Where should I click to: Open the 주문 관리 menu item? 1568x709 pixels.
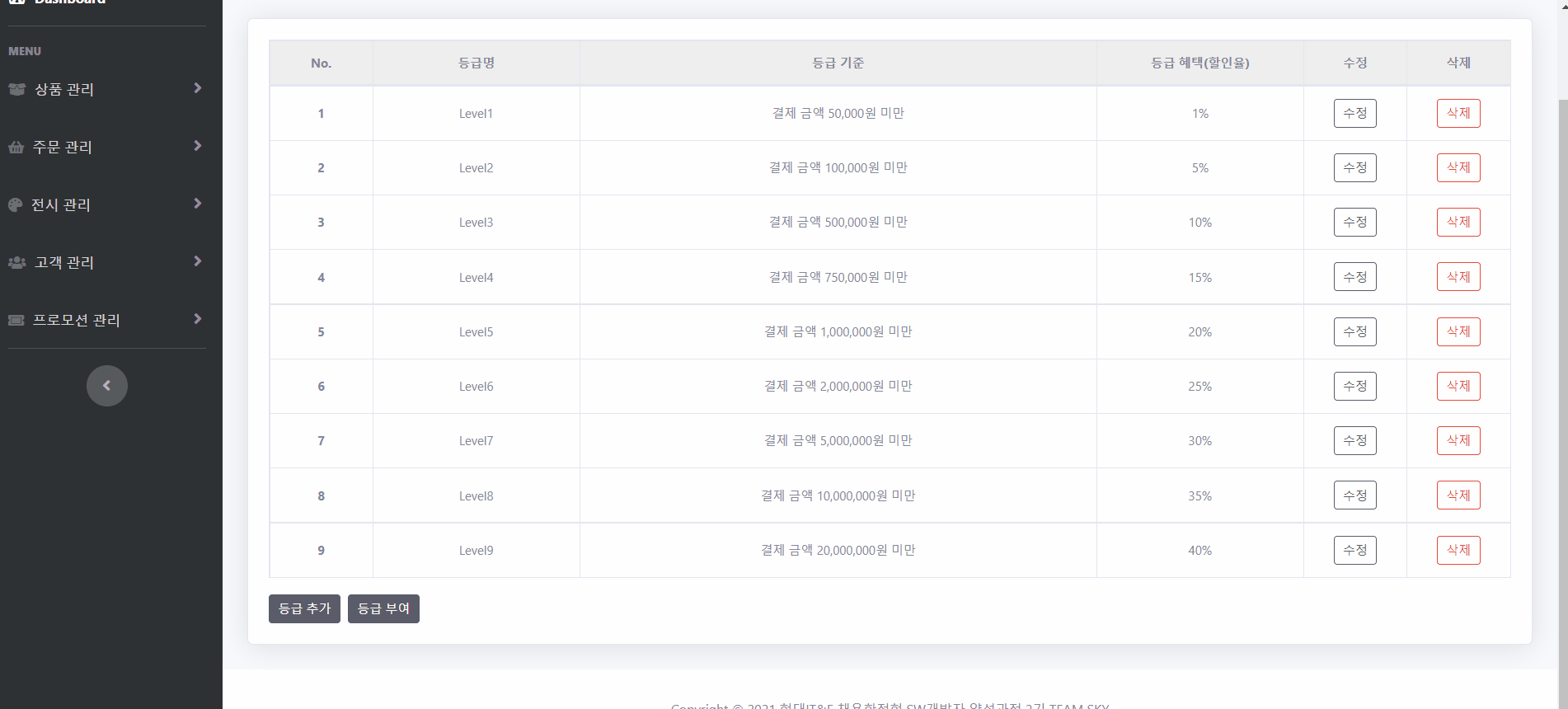(x=61, y=147)
